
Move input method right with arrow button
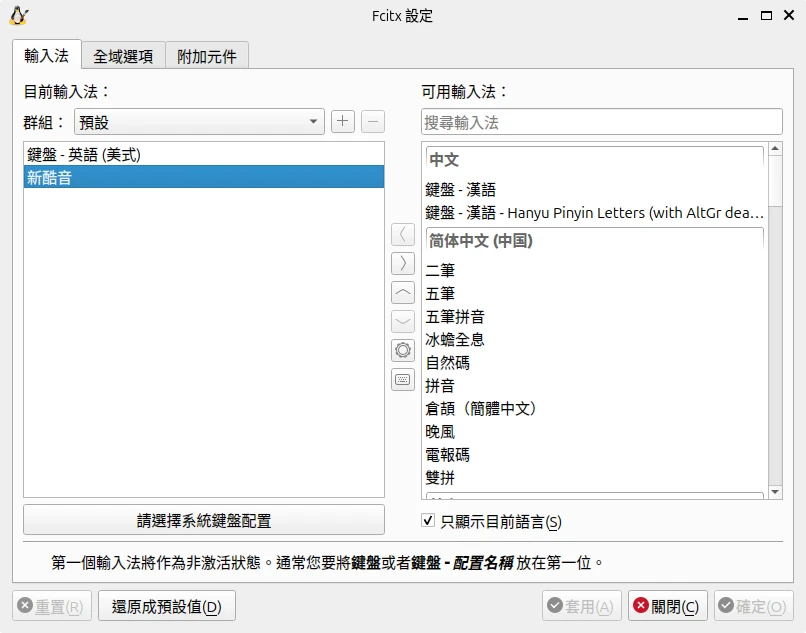point(403,263)
